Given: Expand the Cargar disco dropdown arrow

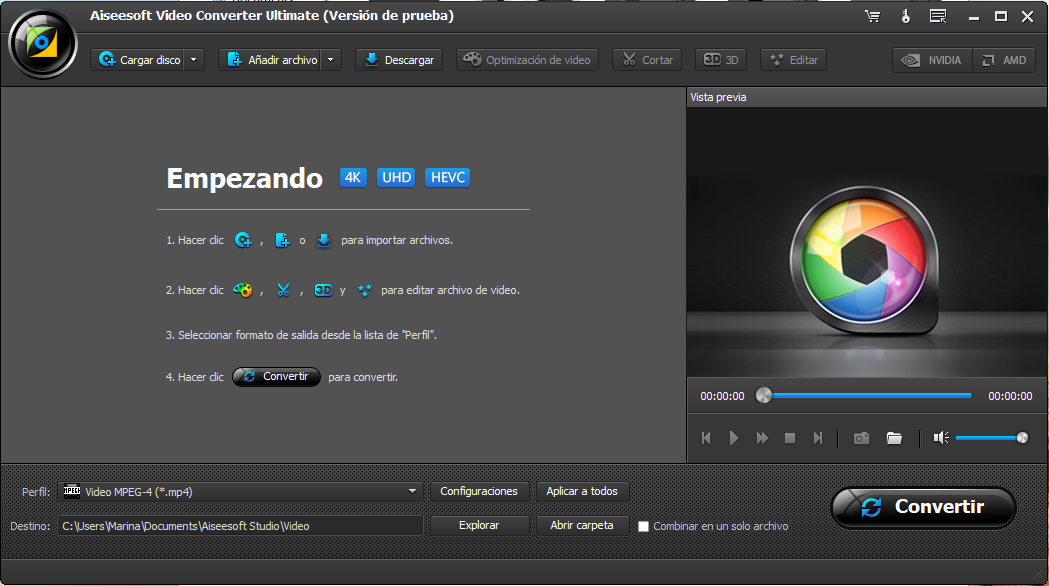Looking at the screenshot, I should point(194,60).
